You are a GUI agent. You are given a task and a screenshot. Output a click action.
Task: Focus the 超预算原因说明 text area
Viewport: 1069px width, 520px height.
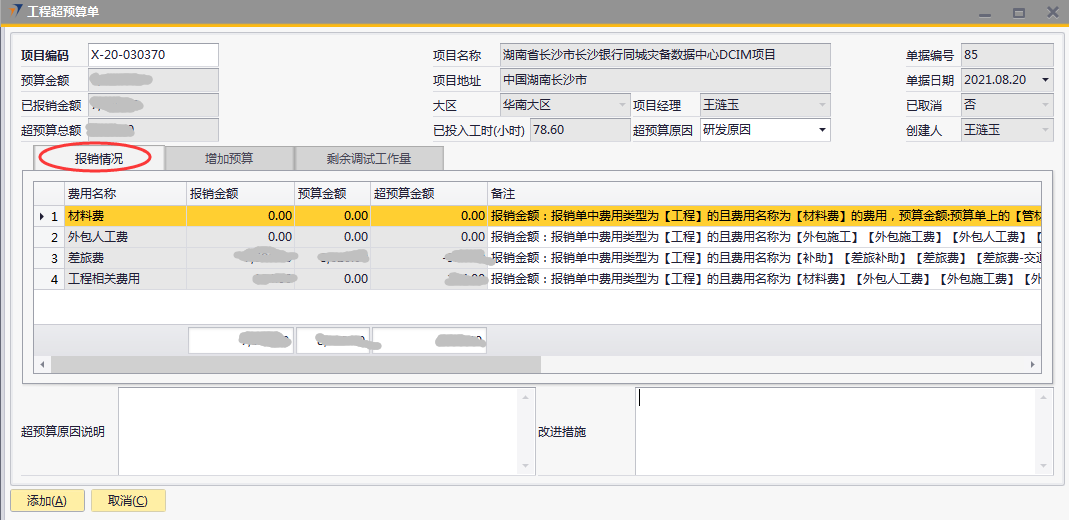(x=320, y=431)
